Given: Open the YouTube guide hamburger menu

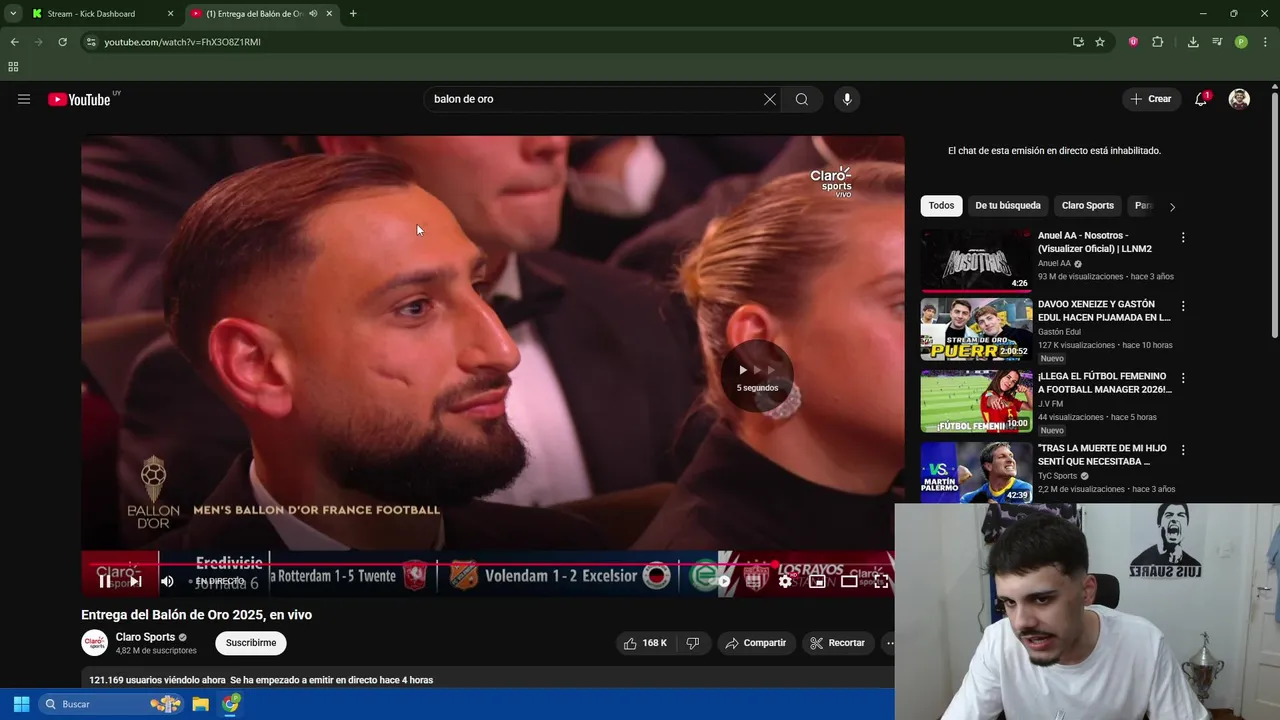Looking at the screenshot, I should [x=24, y=99].
